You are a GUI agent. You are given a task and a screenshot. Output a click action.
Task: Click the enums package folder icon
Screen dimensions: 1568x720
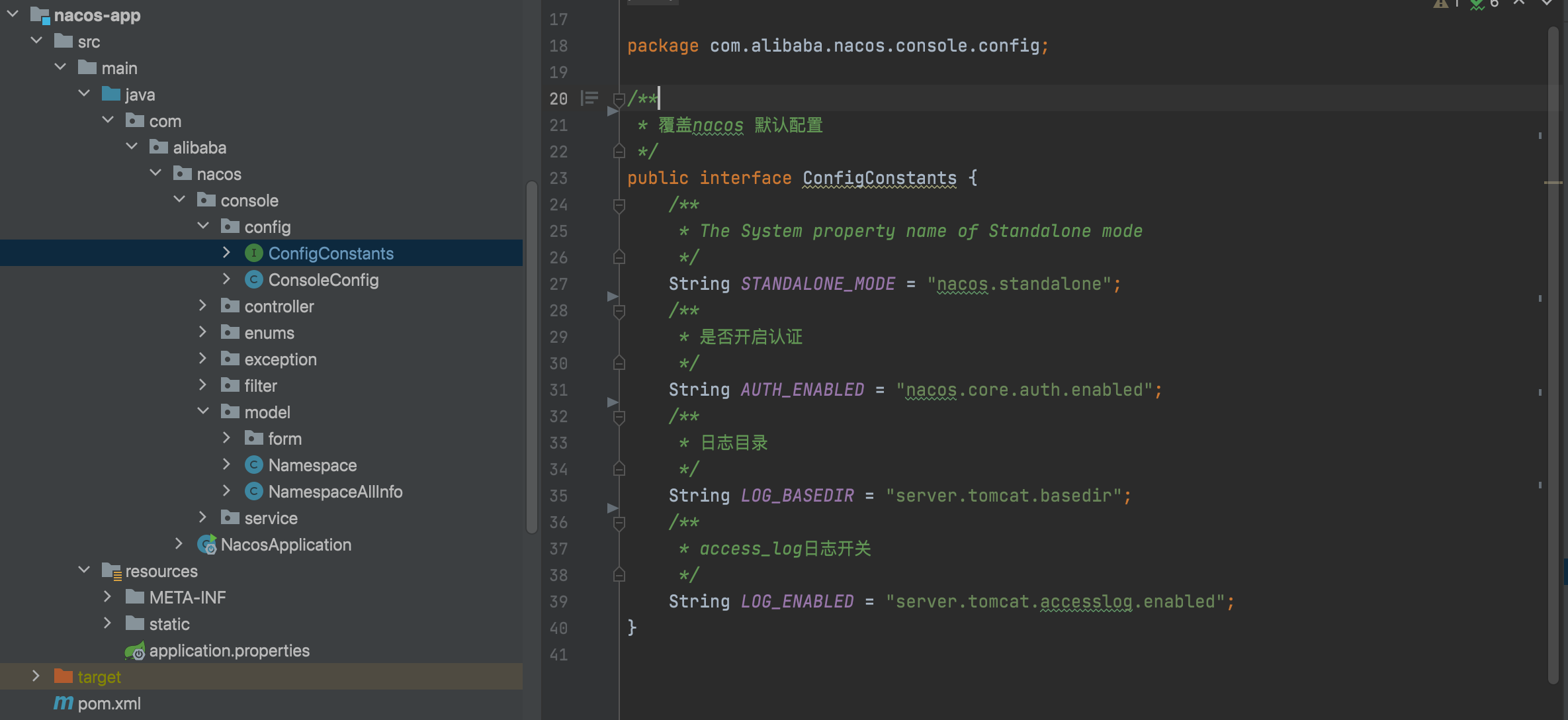point(230,332)
